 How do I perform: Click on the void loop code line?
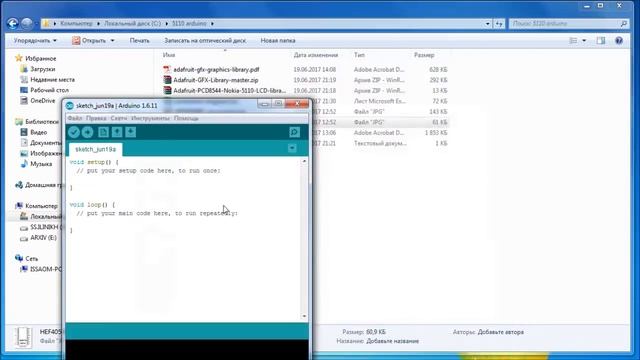92,204
